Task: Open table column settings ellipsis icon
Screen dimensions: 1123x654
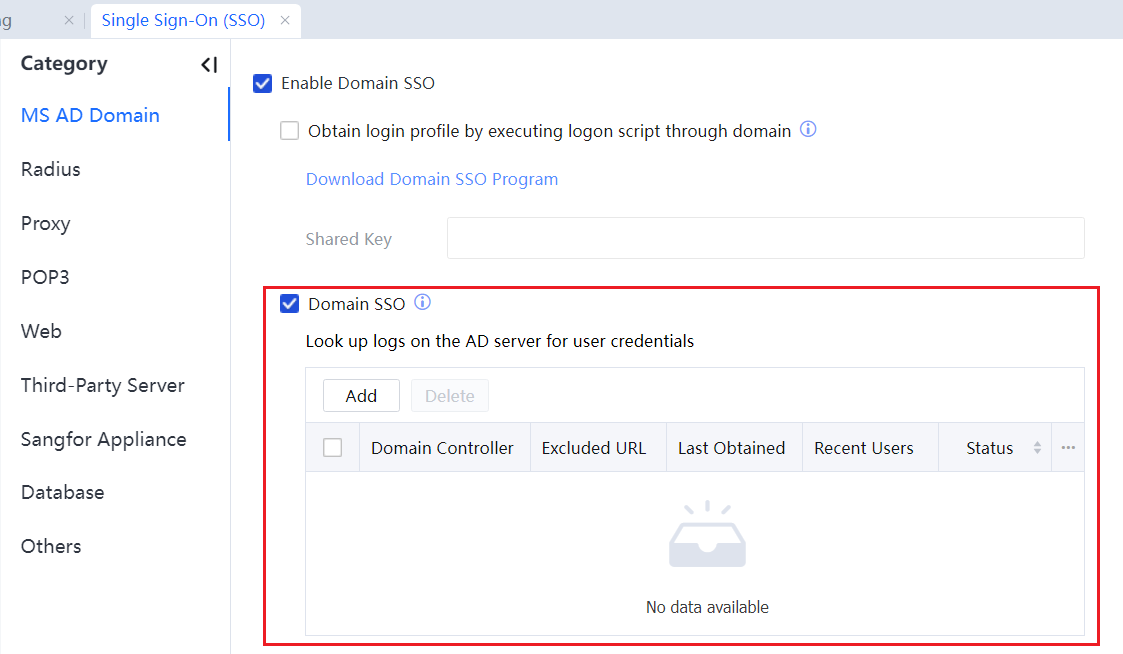Action: point(1068,448)
